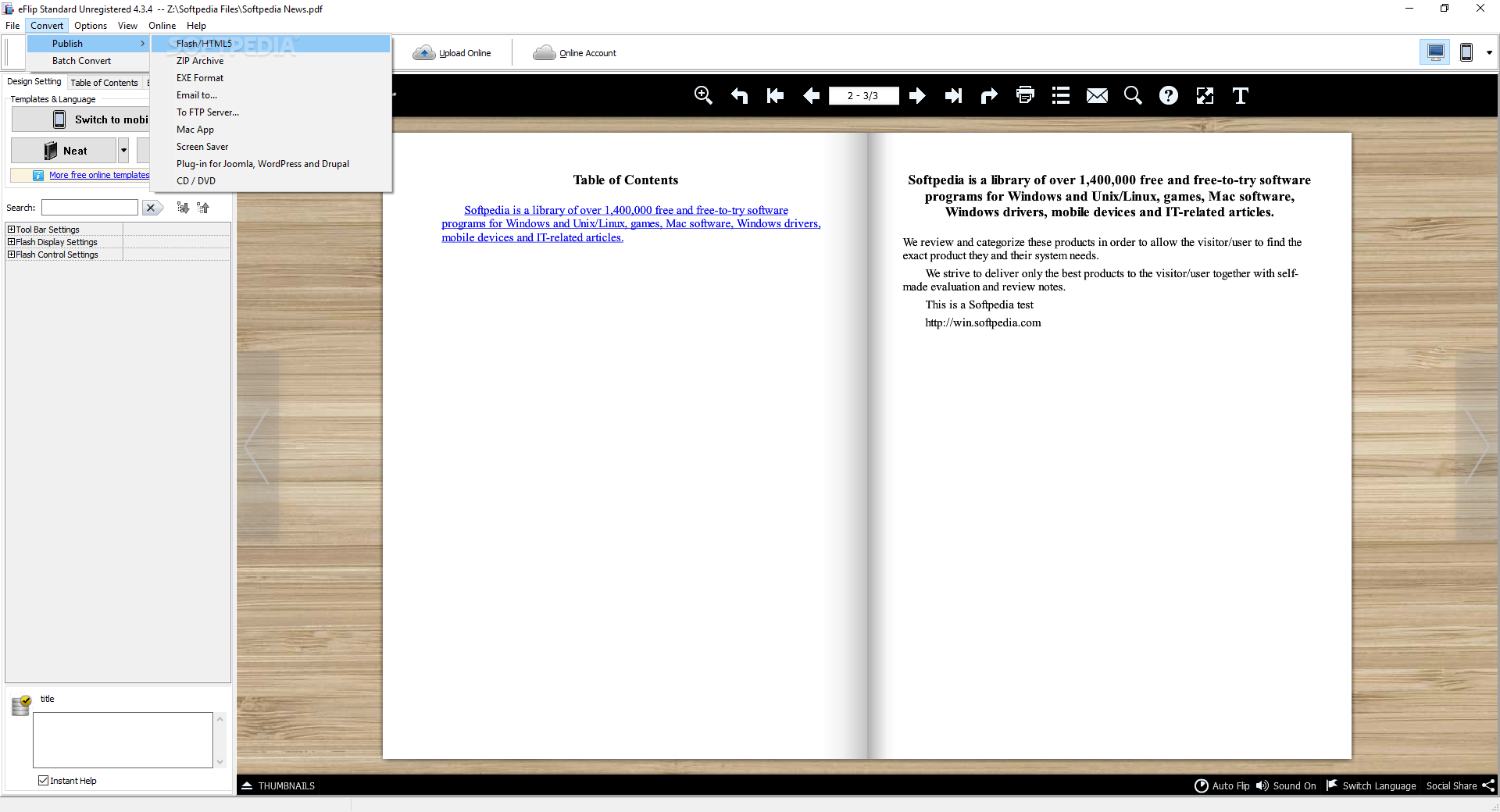The image size is (1500, 812).
Task: Choose CD / DVD menu entry
Action: pyautogui.click(x=270, y=181)
